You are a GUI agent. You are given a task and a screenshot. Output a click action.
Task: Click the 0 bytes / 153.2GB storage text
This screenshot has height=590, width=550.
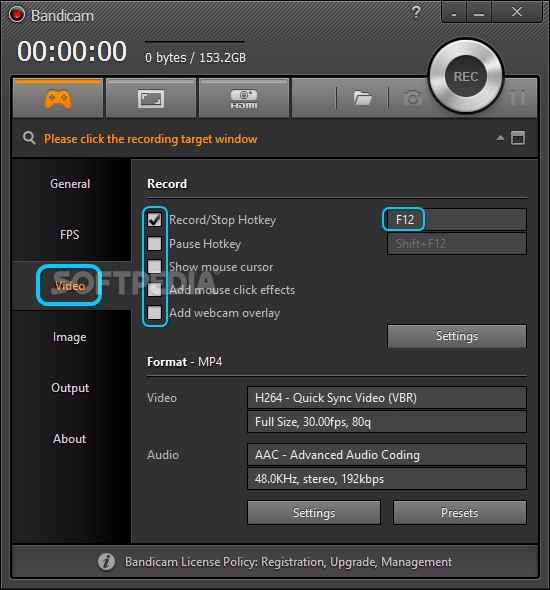pyautogui.click(x=195, y=58)
